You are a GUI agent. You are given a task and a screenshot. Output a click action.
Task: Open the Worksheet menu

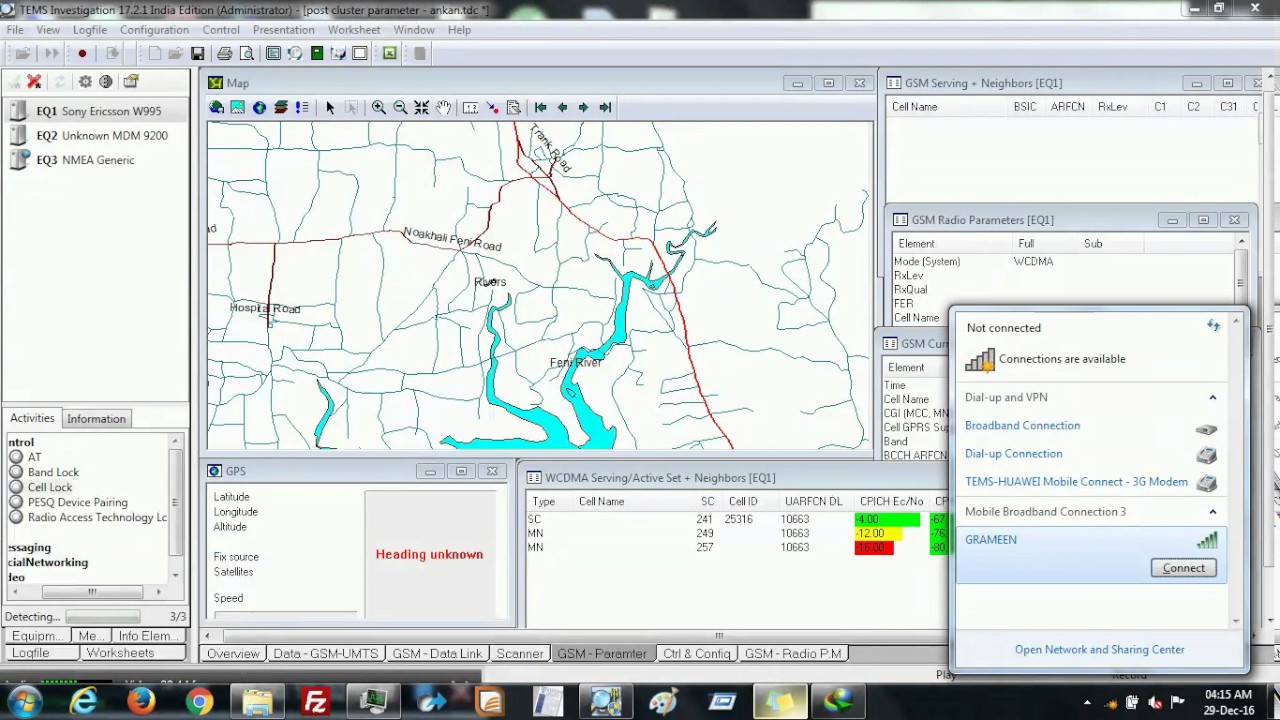[x=354, y=30]
